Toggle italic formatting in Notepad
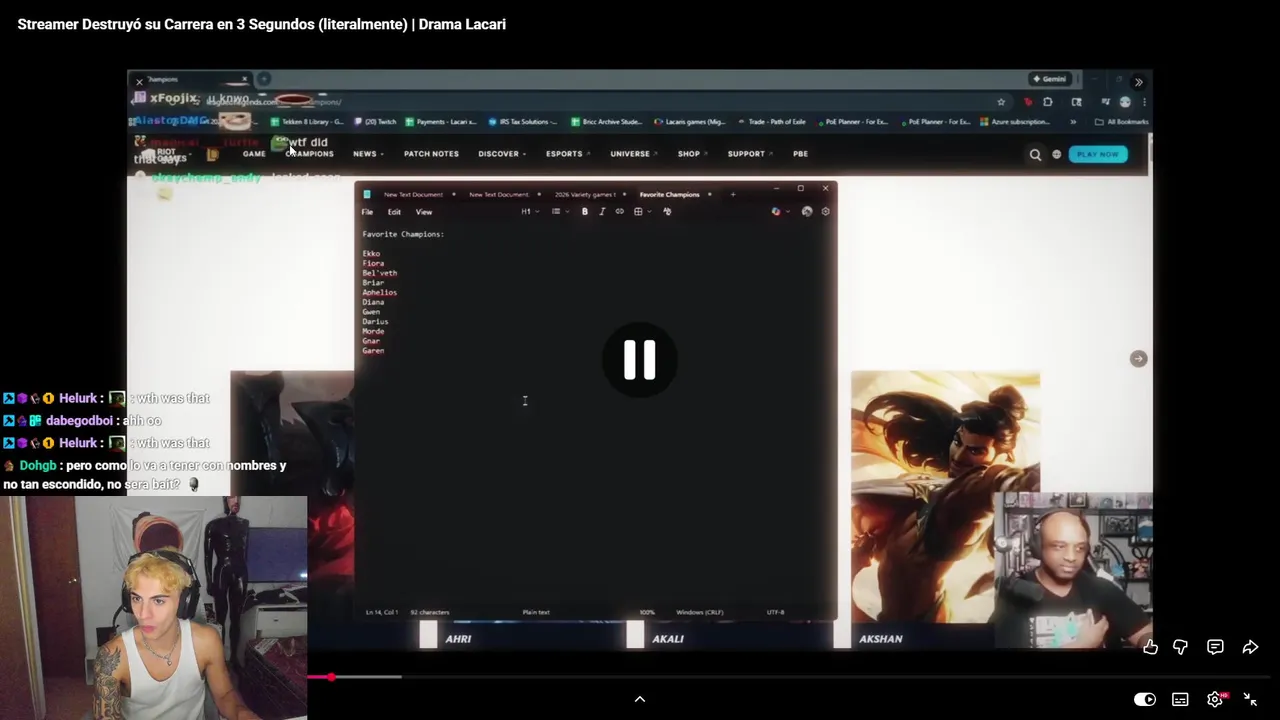This screenshot has width=1280, height=720. [x=602, y=212]
